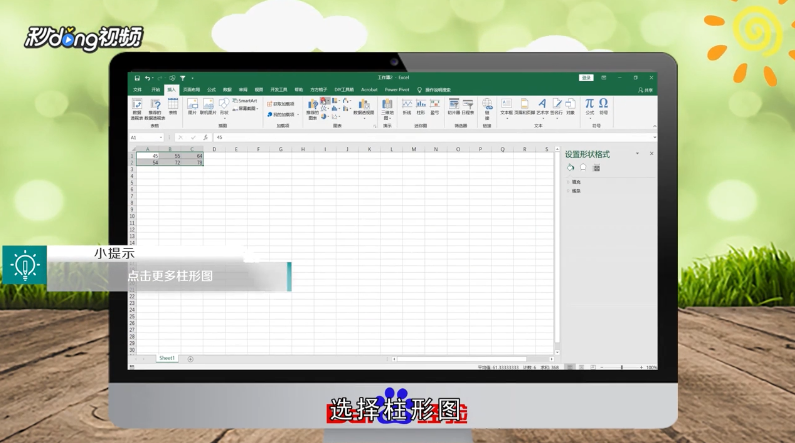Click the zoom in plus button

(641, 367)
